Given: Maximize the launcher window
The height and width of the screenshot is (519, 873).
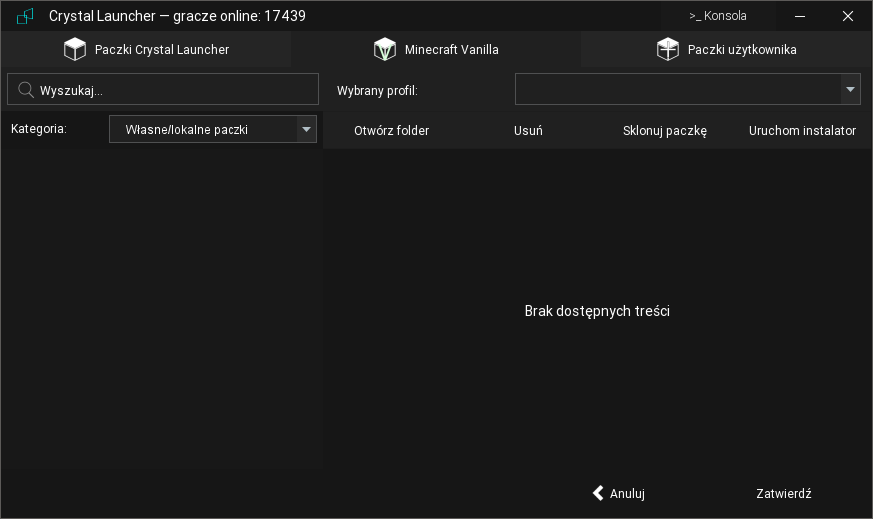Looking at the screenshot, I should click(x=824, y=16).
